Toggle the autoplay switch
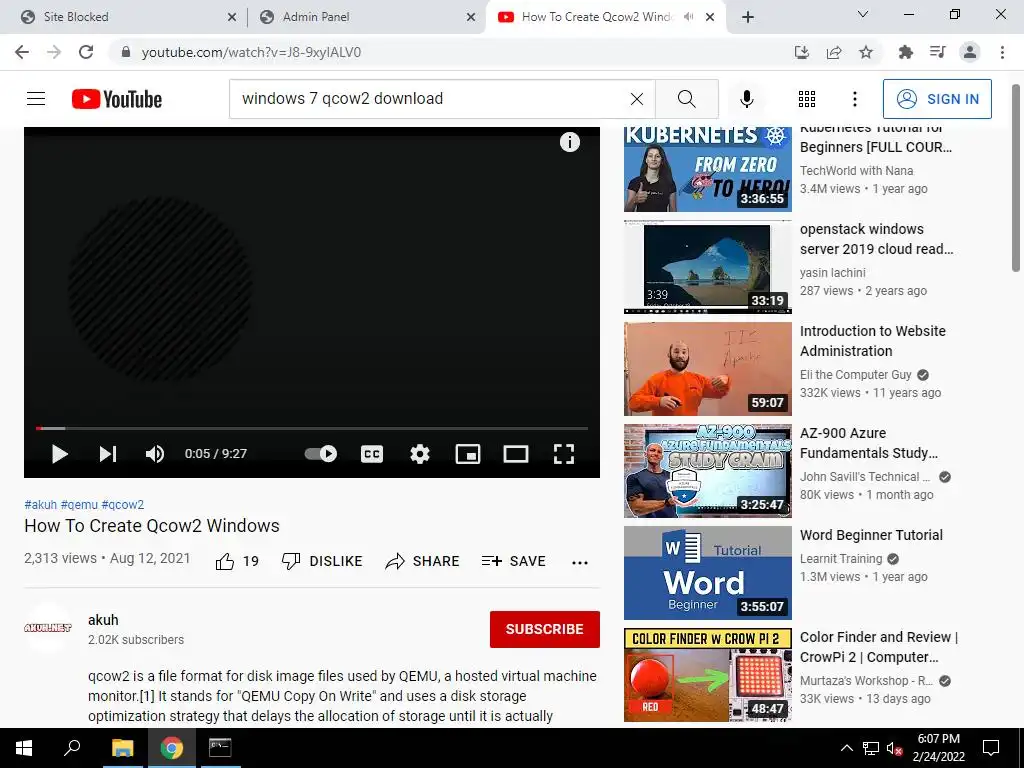This screenshot has height=768, width=1024. pos(321,453)
